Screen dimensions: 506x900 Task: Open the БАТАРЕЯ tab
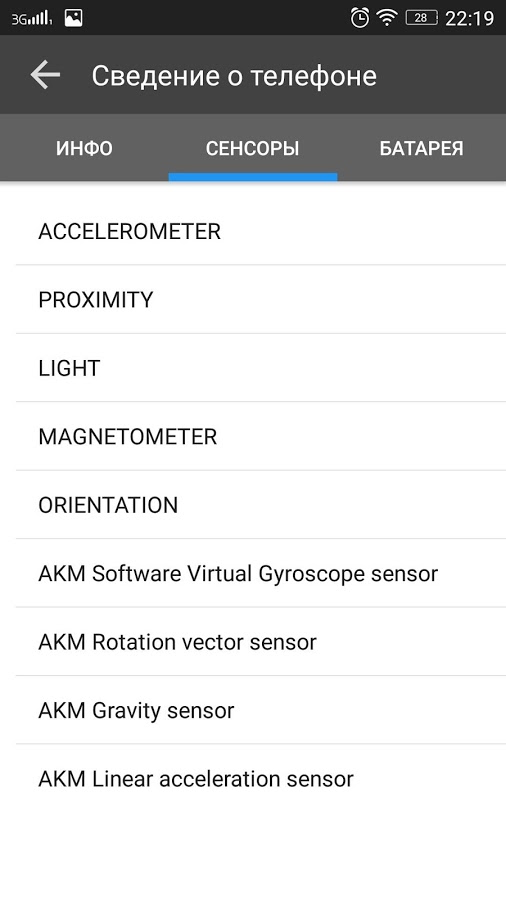(422, 148)
